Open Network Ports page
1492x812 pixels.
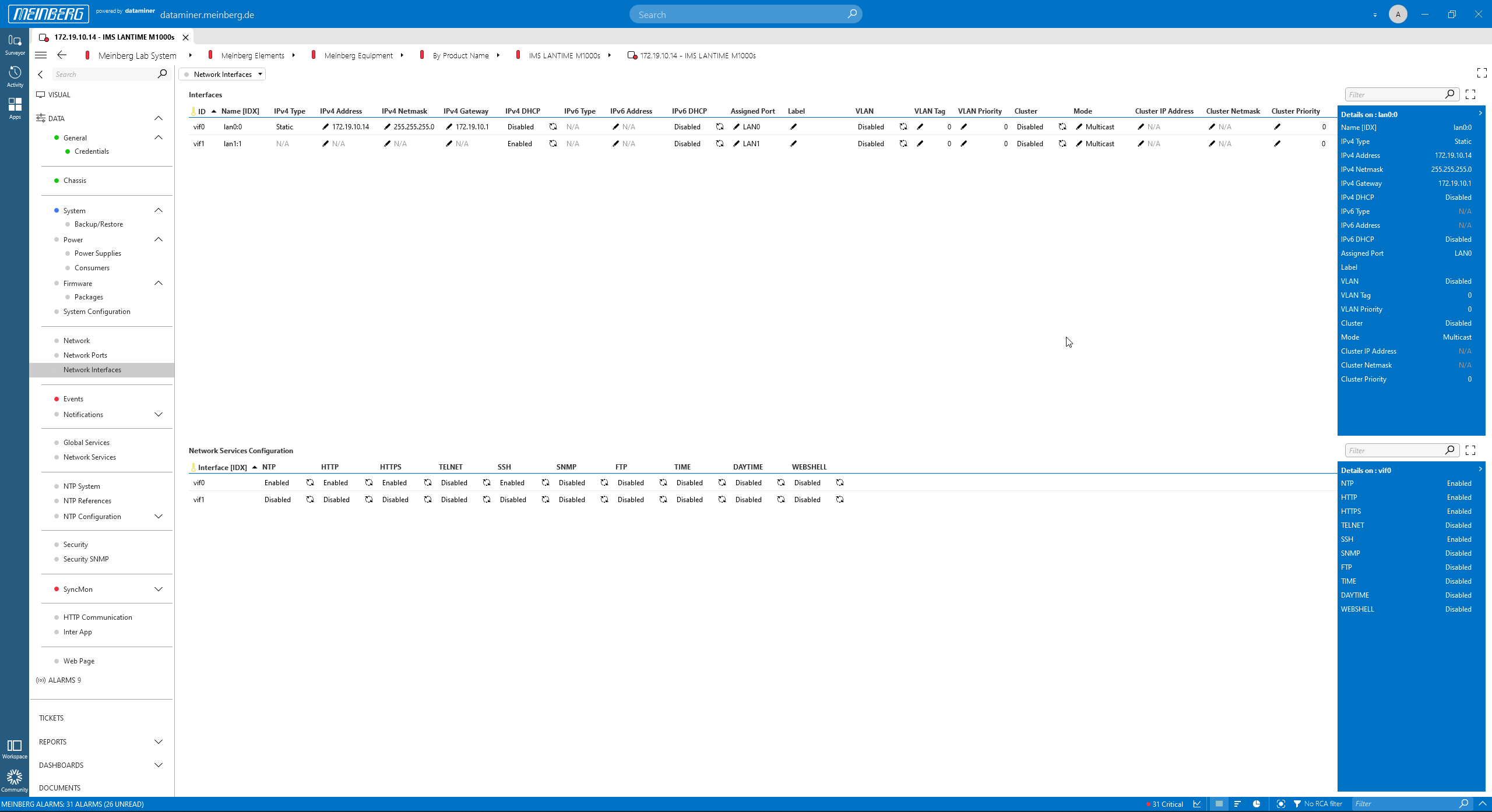click(x=85, y=355)
